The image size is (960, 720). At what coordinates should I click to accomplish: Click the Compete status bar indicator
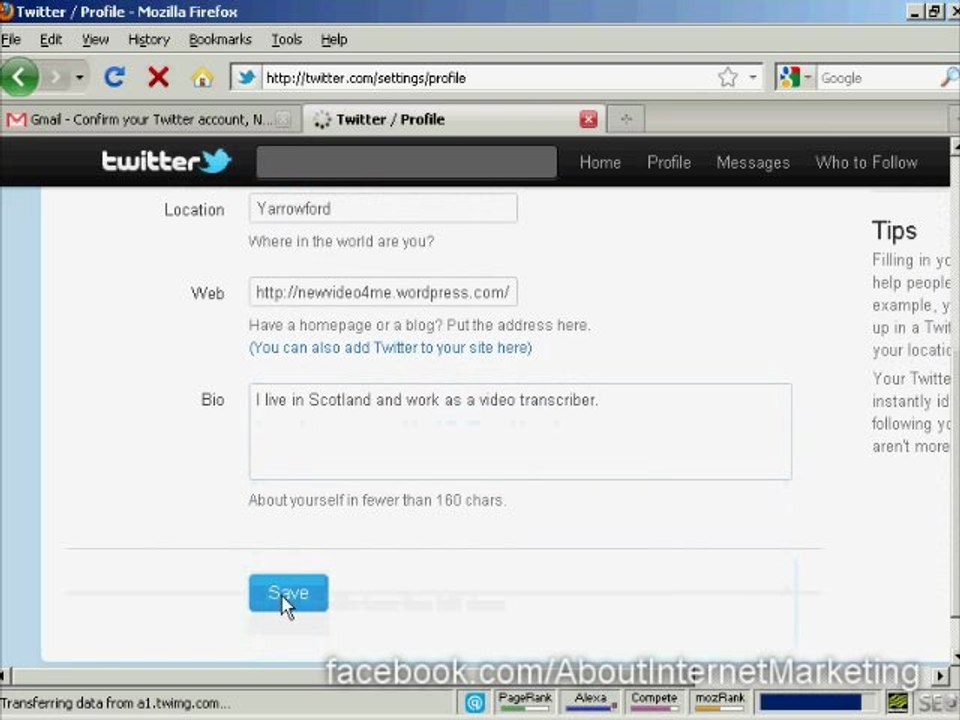(x=654, y=702)
